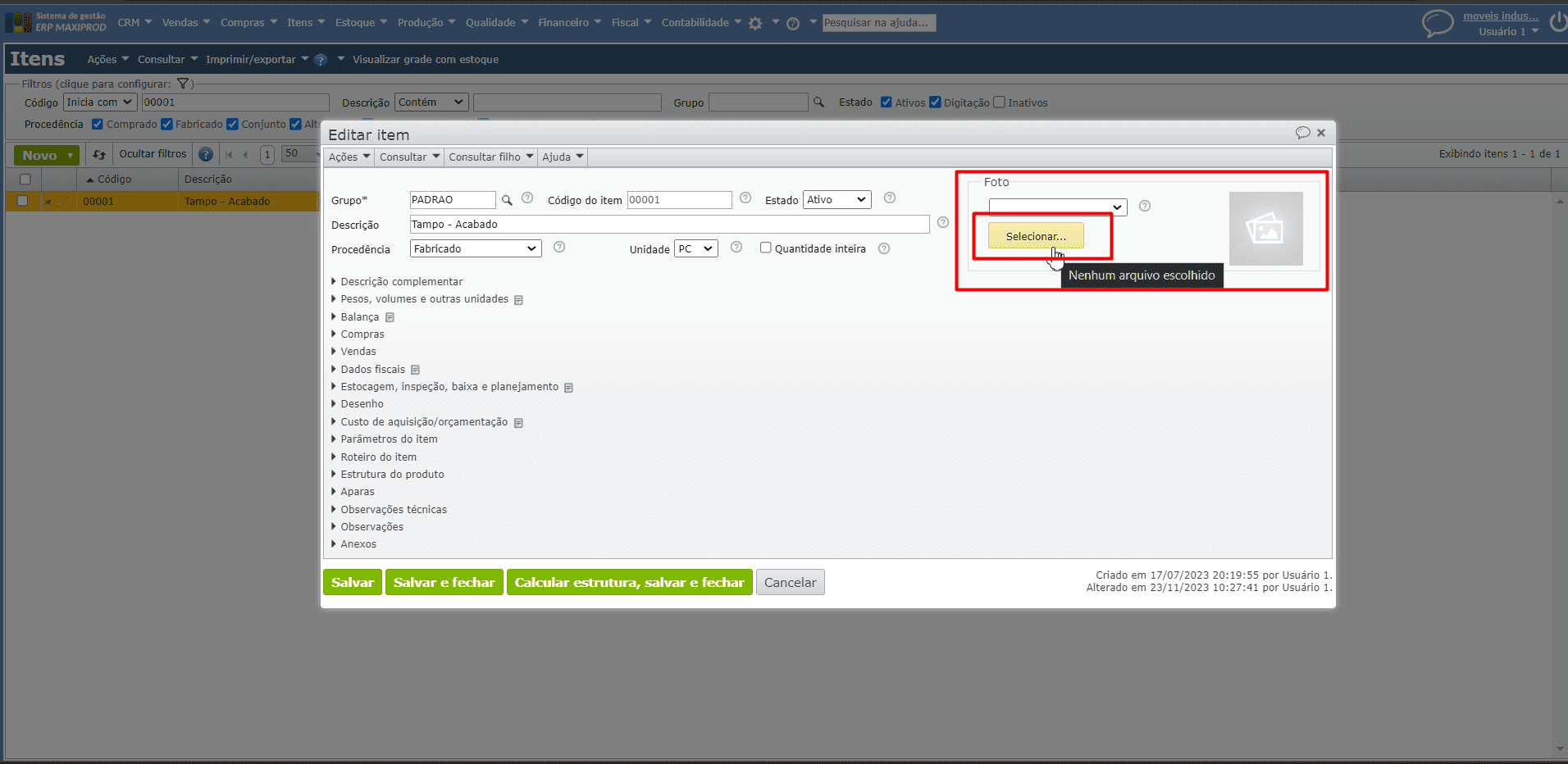Viewport: 1568px width, 764px height.
Task: Open the Procedência dropdown showing Fabricado
Action: (x=476, y=248)
